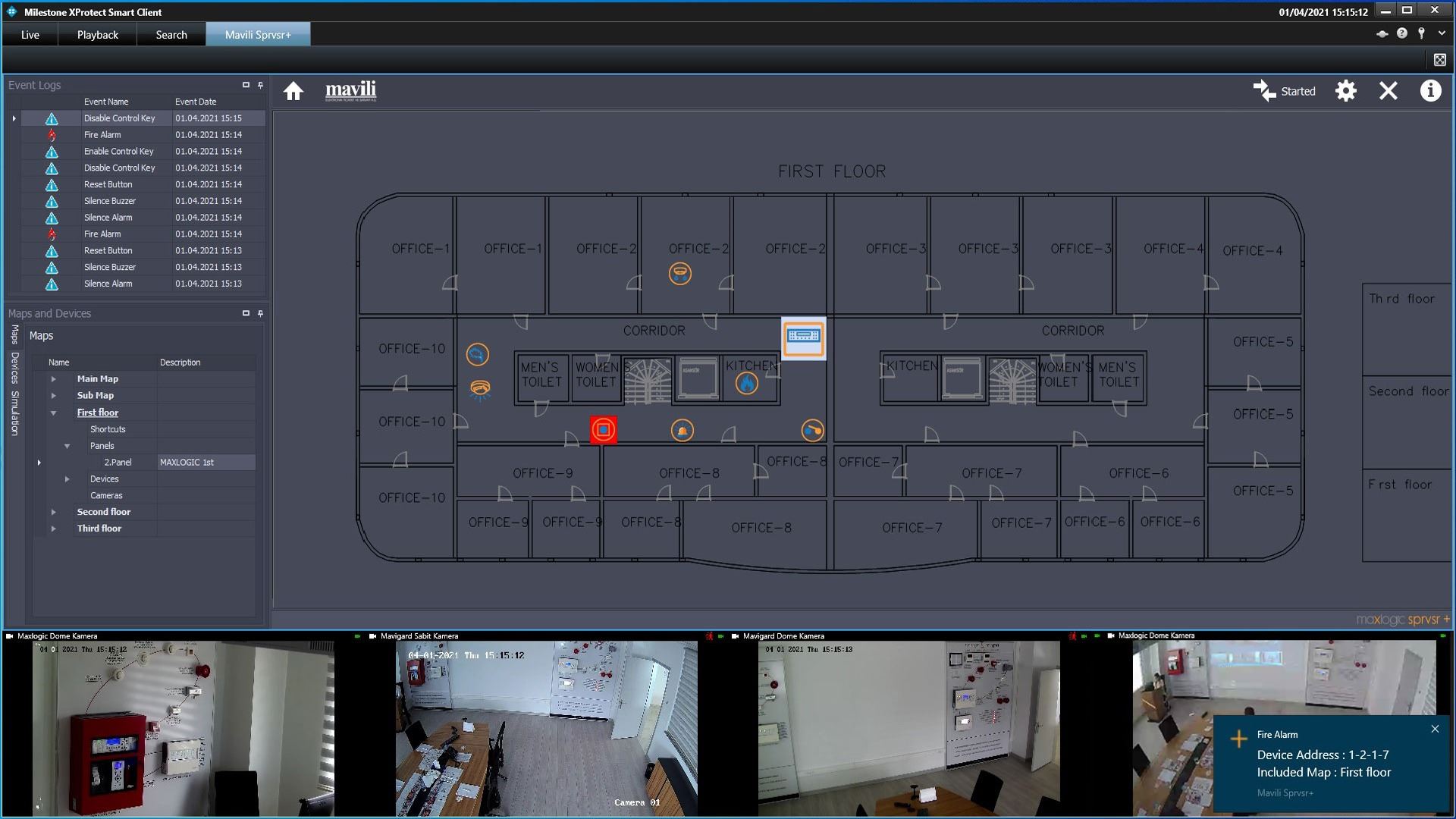The image size is (1456, 819).
Task: Click the plus icon in Fire Alarm notification
Action: 1239,739
